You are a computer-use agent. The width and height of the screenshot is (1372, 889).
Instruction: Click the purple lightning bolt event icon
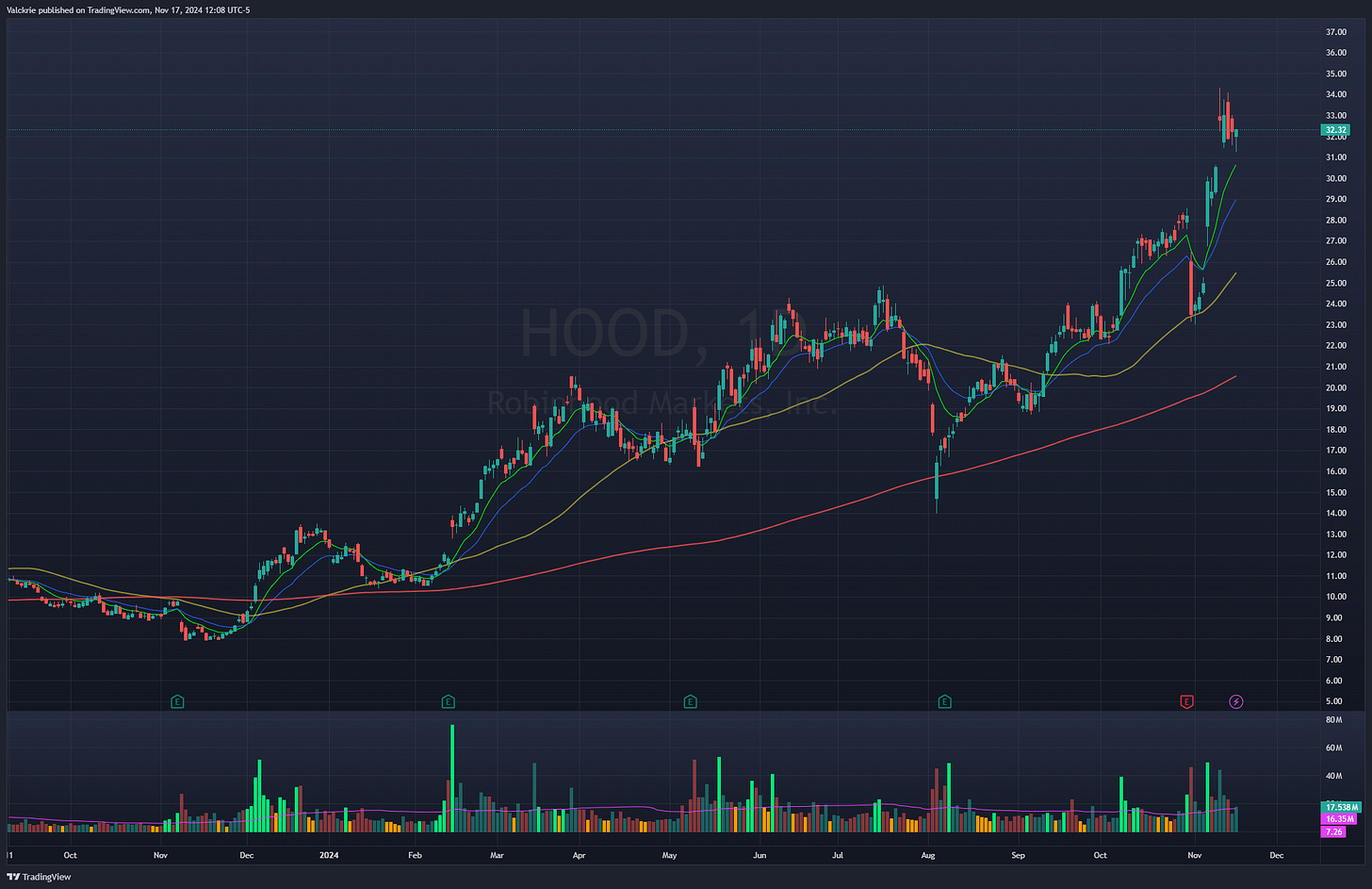click(1236, 701)
